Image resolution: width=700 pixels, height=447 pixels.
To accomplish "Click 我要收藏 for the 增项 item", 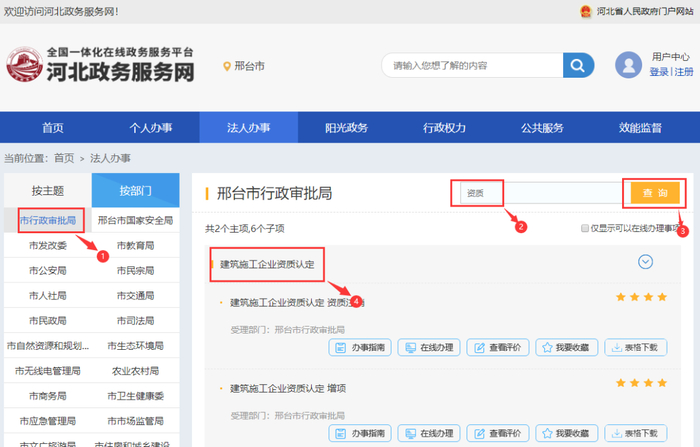I will (567, 433).
